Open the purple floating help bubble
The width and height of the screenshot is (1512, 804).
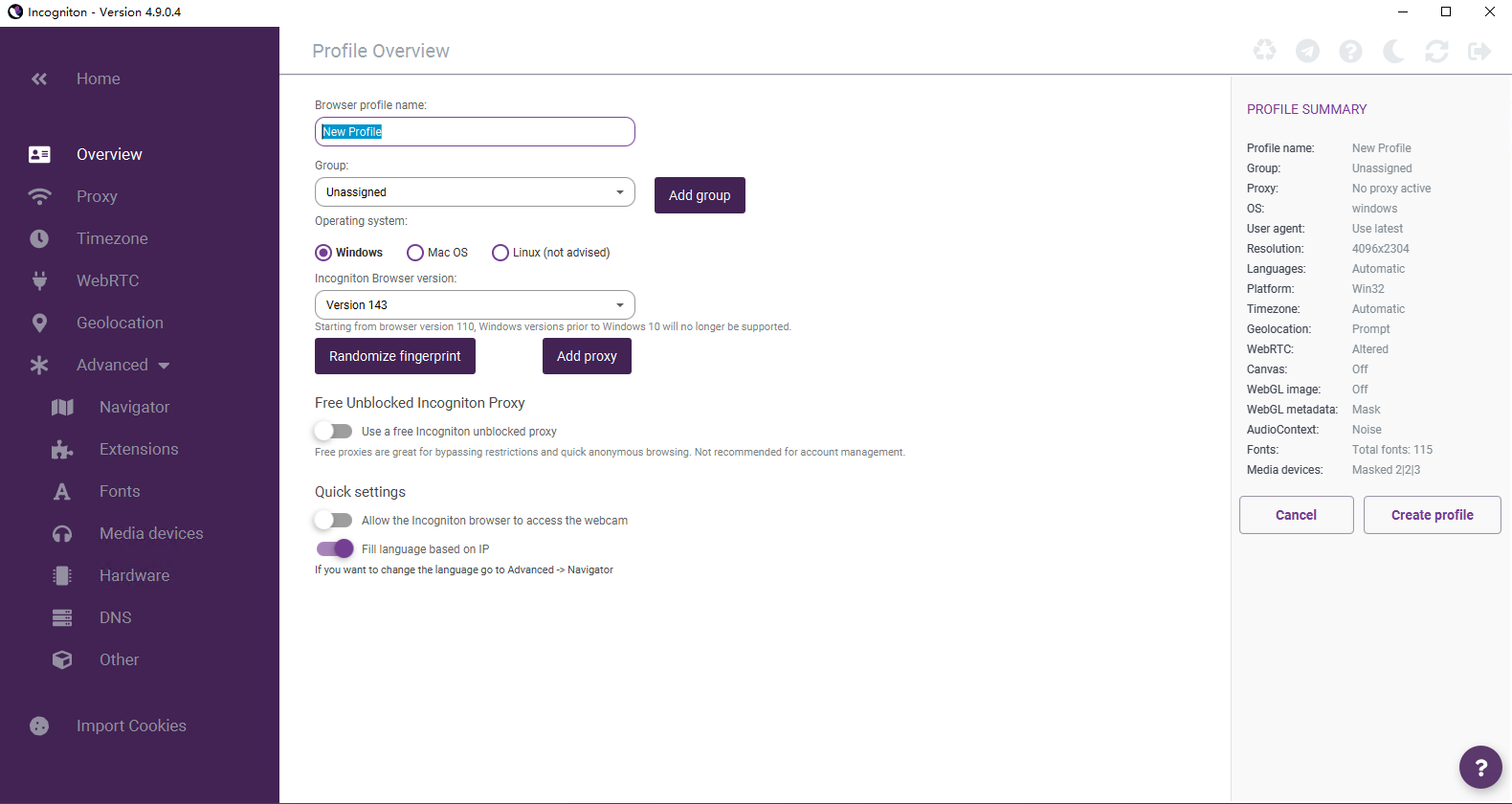click(1480, 767)
